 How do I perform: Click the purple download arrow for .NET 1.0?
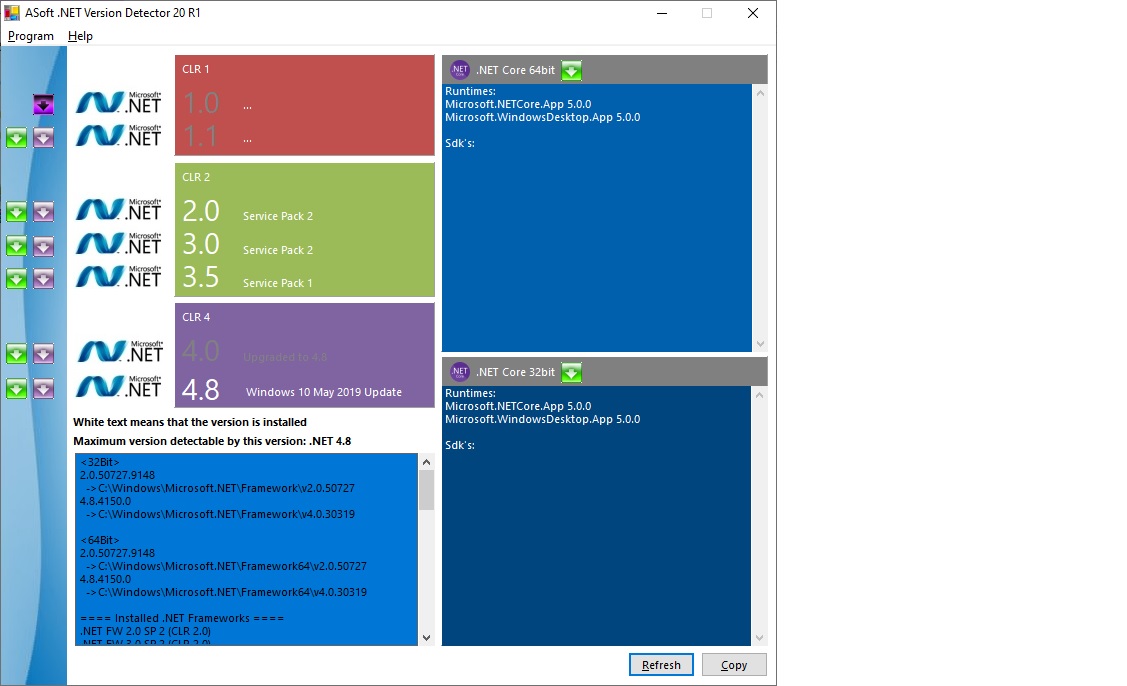pyautogui.click(x=43, y=105)
